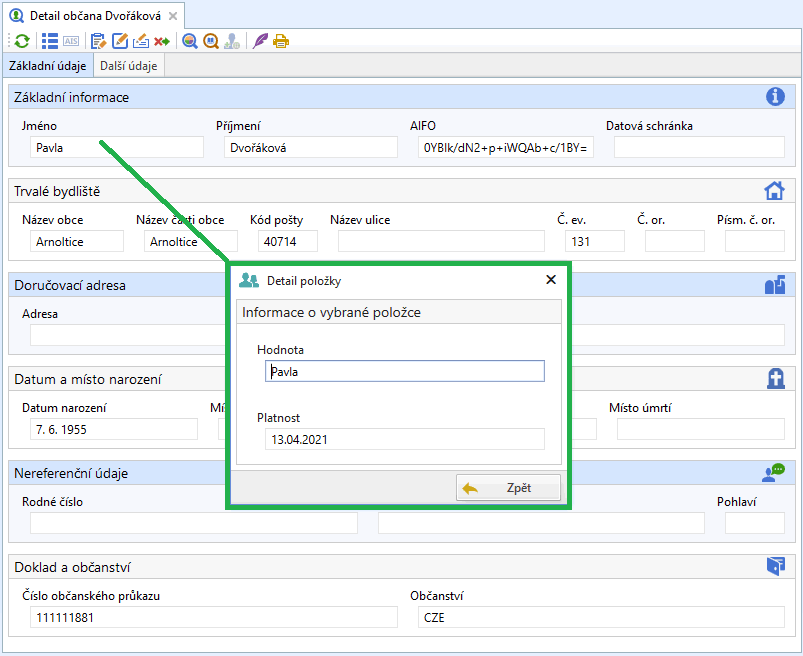
Task: Click the house icon in Trvalé bydliště
Action: point(774,191)
